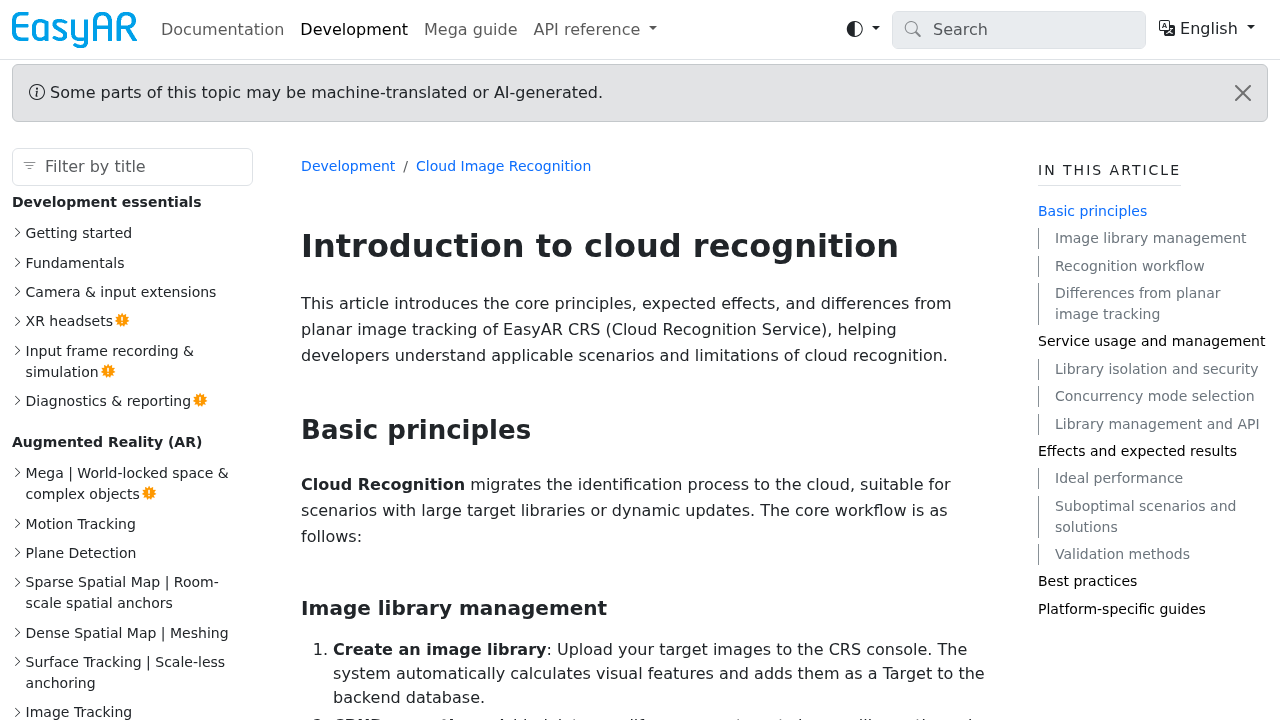Screen dimensions: 1280x720
Task: Expand the Motion Tracking chevron
Action: (x=17, y=524)
